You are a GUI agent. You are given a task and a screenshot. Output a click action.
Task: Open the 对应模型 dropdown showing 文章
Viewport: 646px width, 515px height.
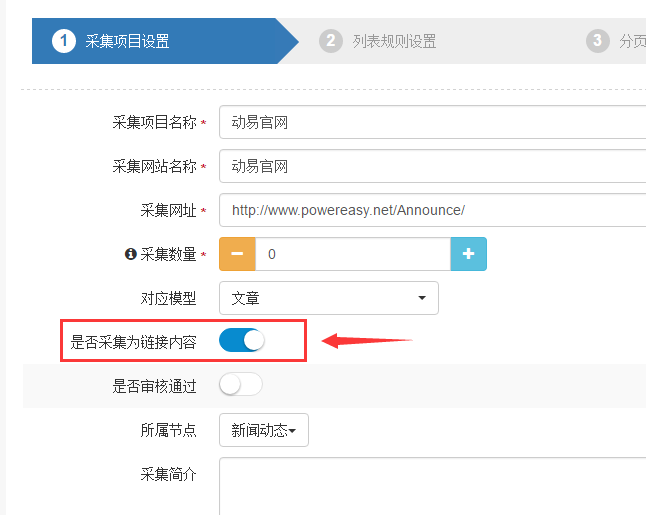(329, 297)
